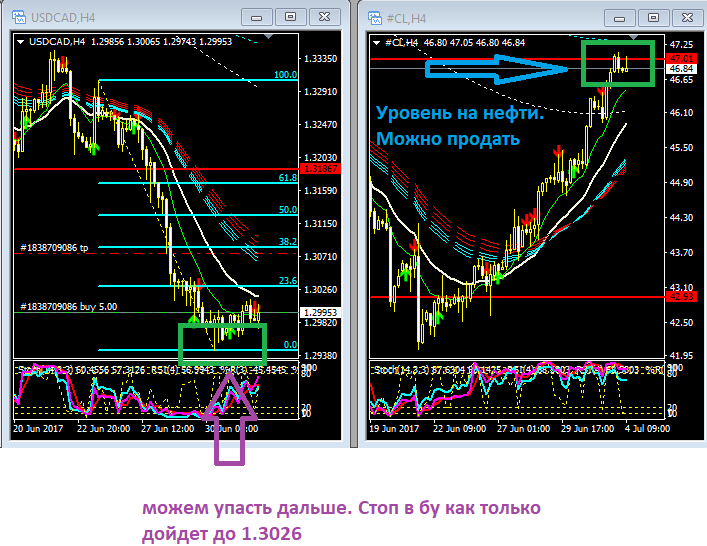707x546 pixels.
Task: Minimize the #CL,H4 chart window
Action: click(x=620, y=18)
